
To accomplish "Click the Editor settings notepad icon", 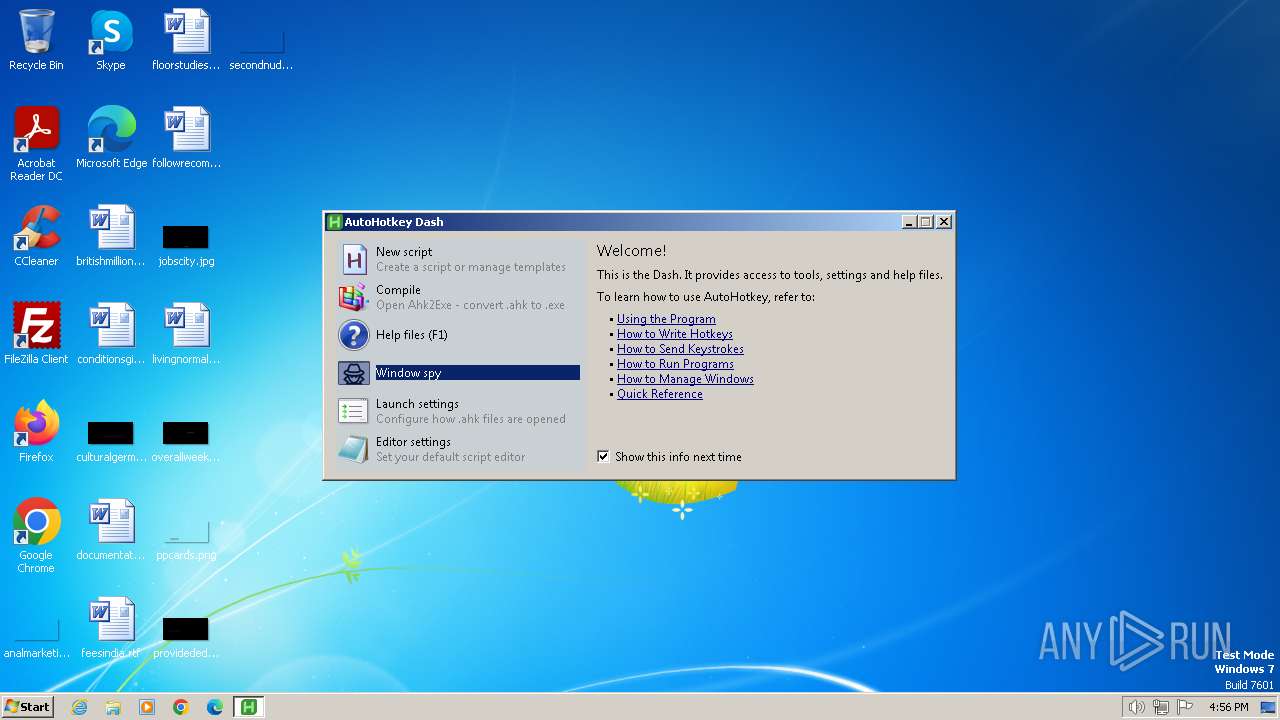I will coord(353,449).
